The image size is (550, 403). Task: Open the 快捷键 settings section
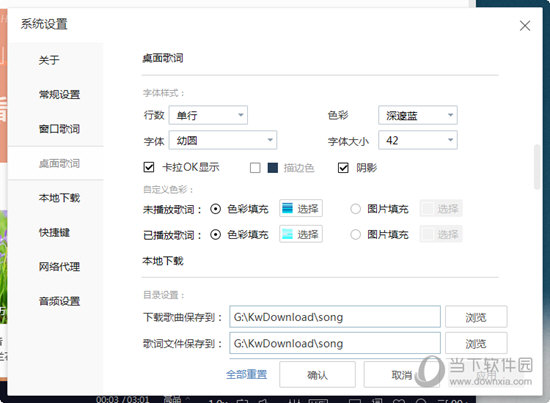pos(54,233)
